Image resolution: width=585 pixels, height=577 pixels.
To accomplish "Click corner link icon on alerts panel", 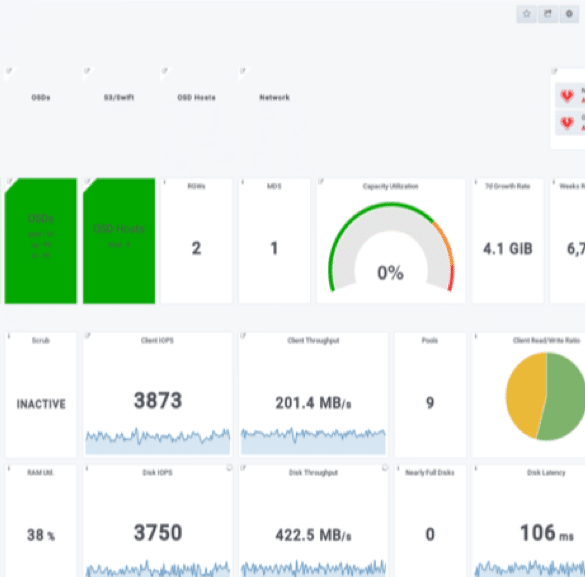I will pos(554,71).
